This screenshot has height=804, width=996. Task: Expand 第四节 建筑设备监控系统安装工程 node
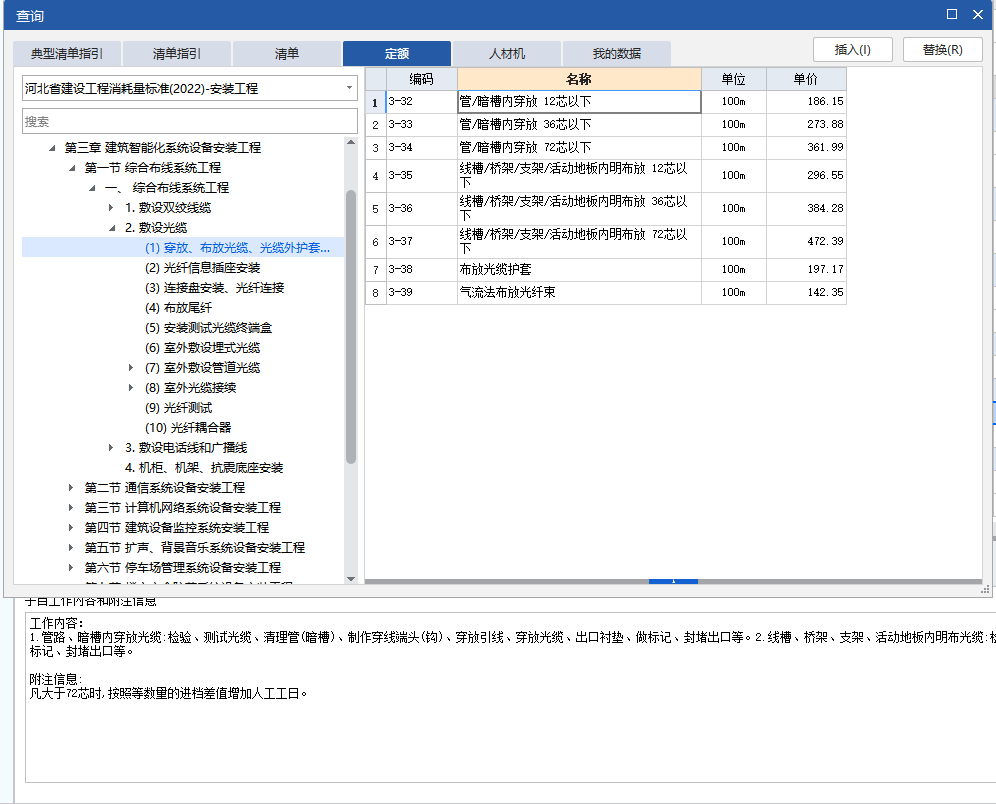click(71, 528)
